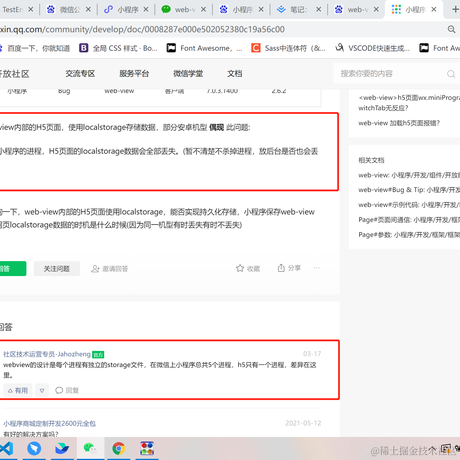Open Google Chrome from the taskbar
Viewport: 460px width, 460px height.
click(x=119, y=448)
